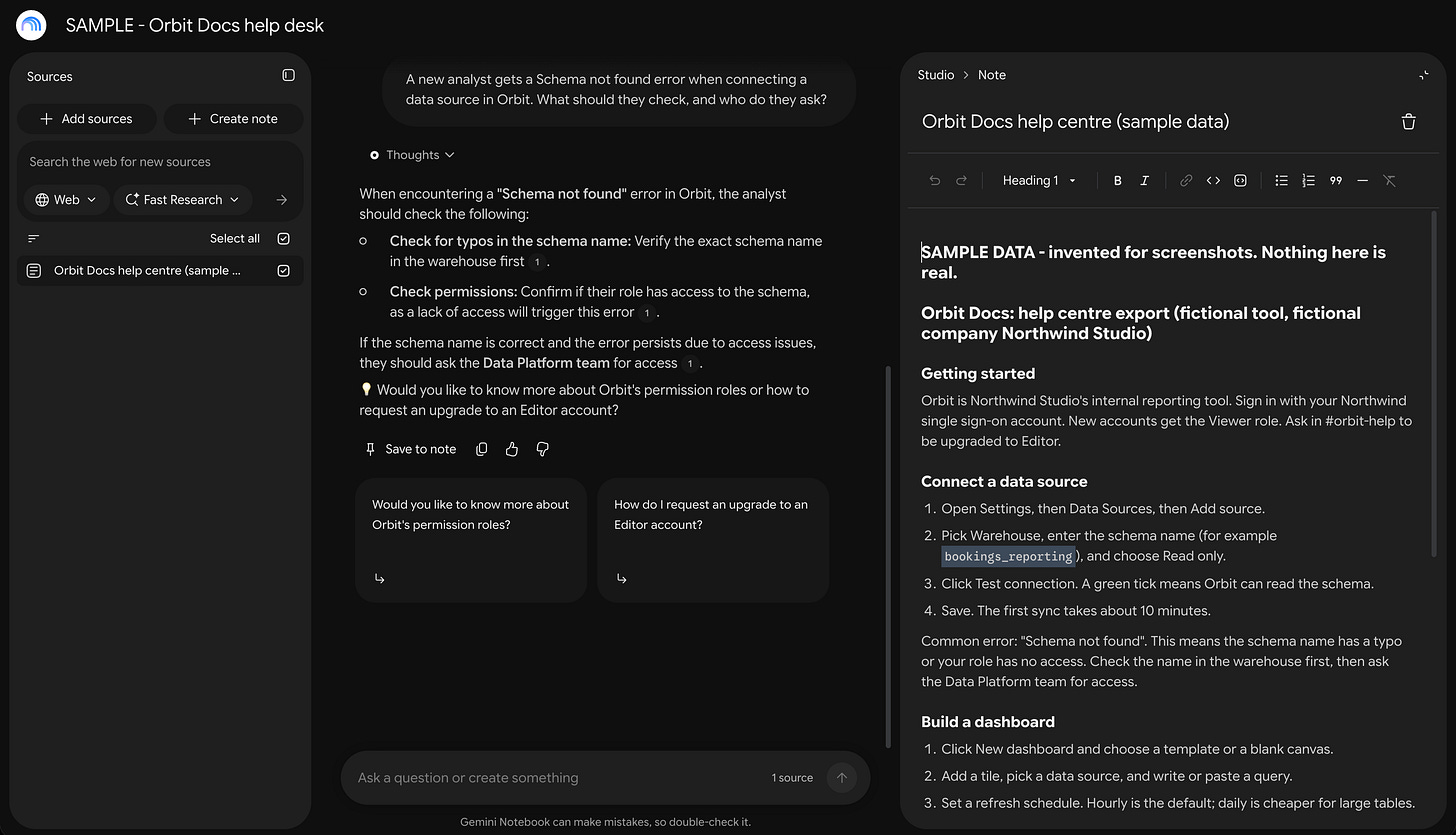
Task: Toggle italic formatting in the note editor
Action: (x=1145, y=181)
